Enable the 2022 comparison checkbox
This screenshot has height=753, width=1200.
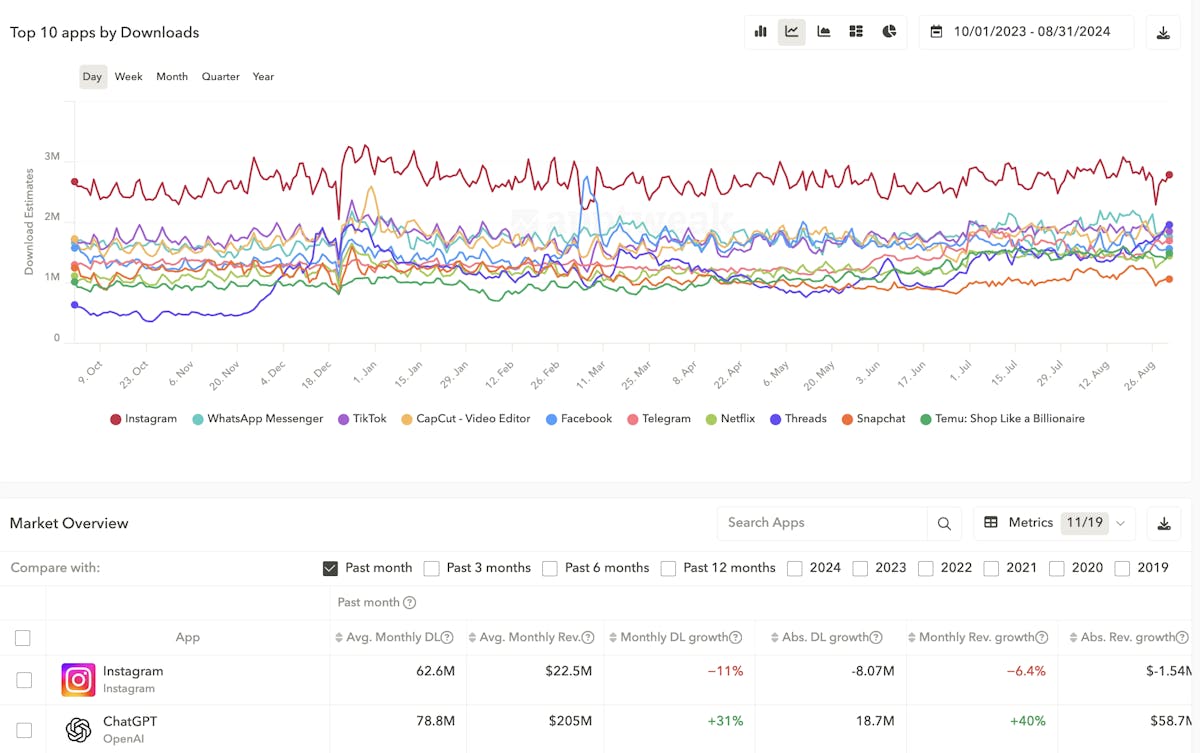926,568
